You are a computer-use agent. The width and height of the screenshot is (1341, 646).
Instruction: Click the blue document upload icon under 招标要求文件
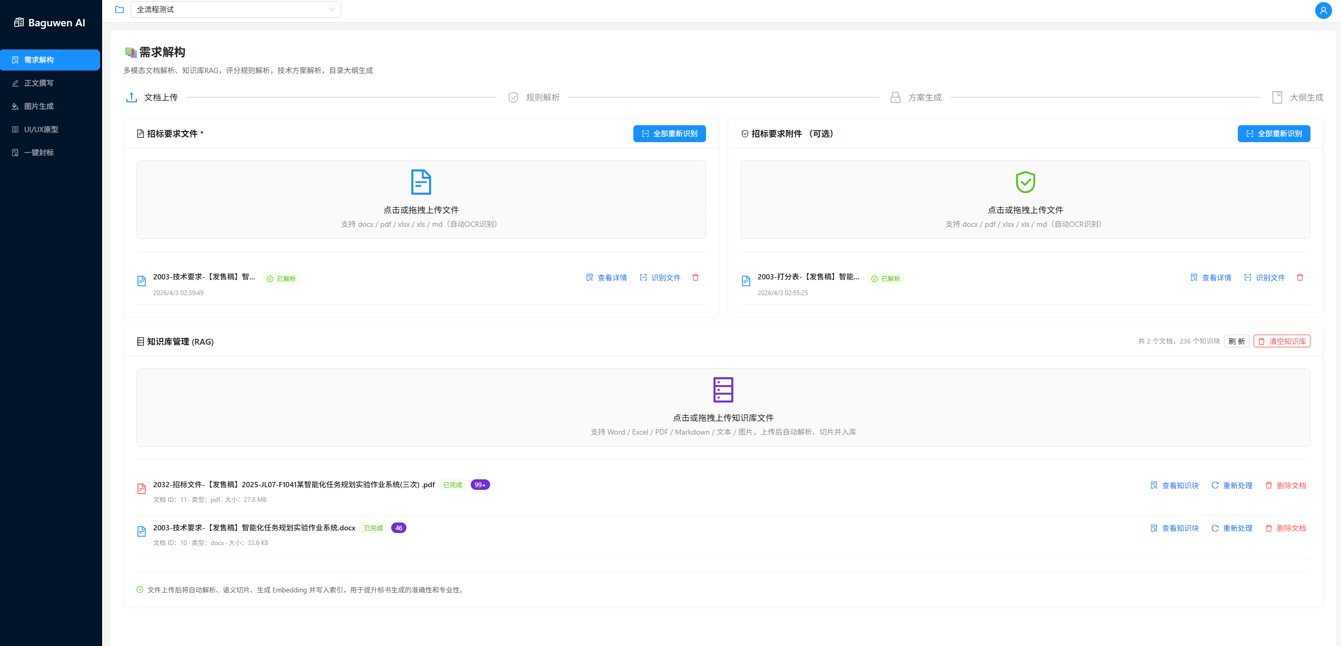(421, 182)
